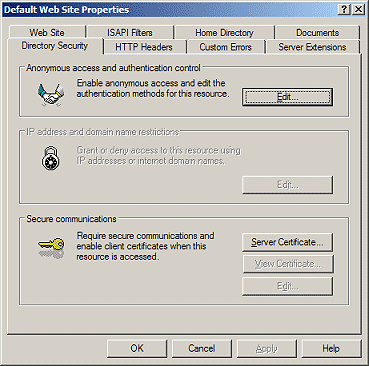Switch to the Web Site tab
The width and height of the screenshot is (369, 366).
47,32
